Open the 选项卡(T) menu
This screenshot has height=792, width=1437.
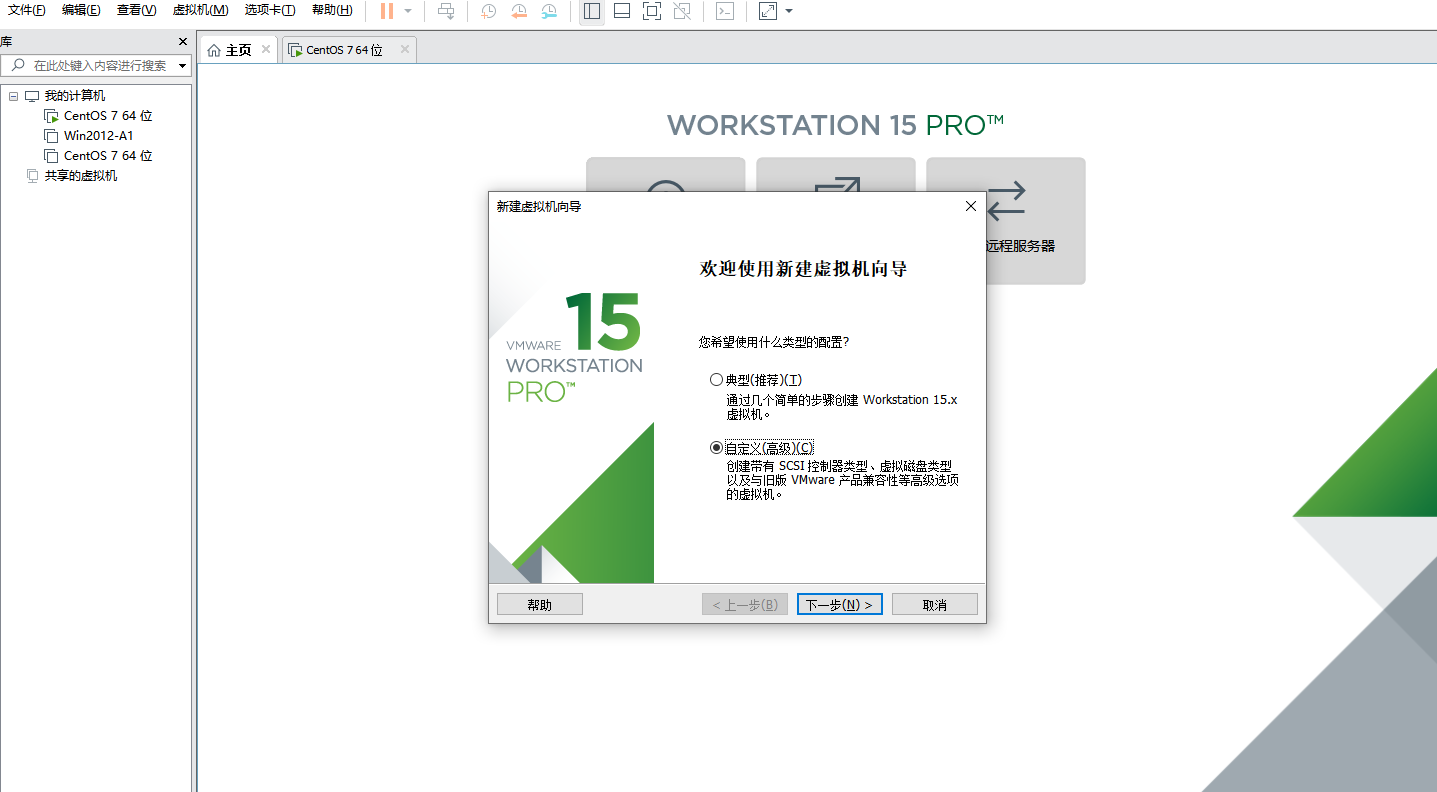[270, 10]
